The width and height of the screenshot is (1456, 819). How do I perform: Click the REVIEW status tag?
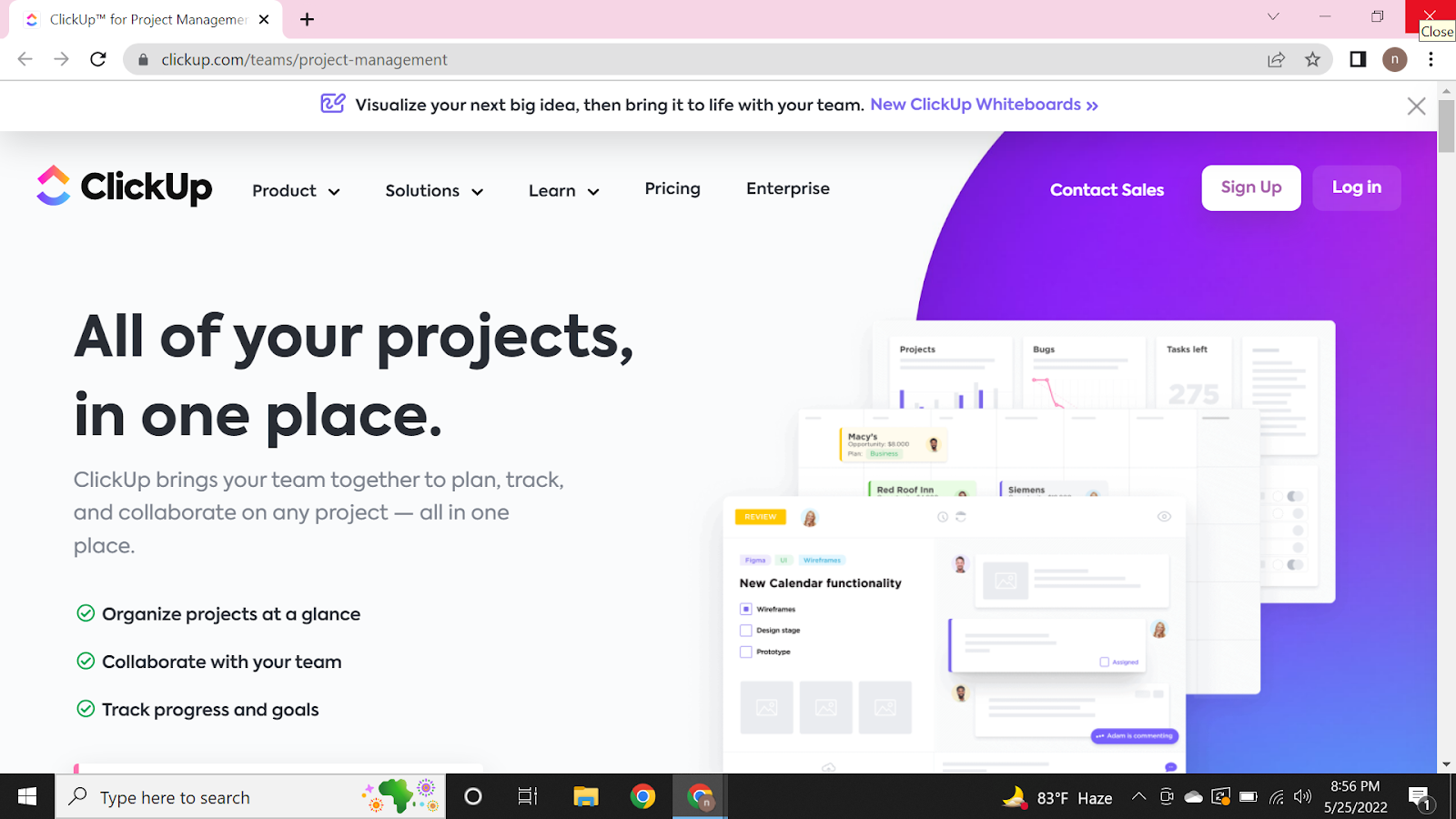coord(761,517)
